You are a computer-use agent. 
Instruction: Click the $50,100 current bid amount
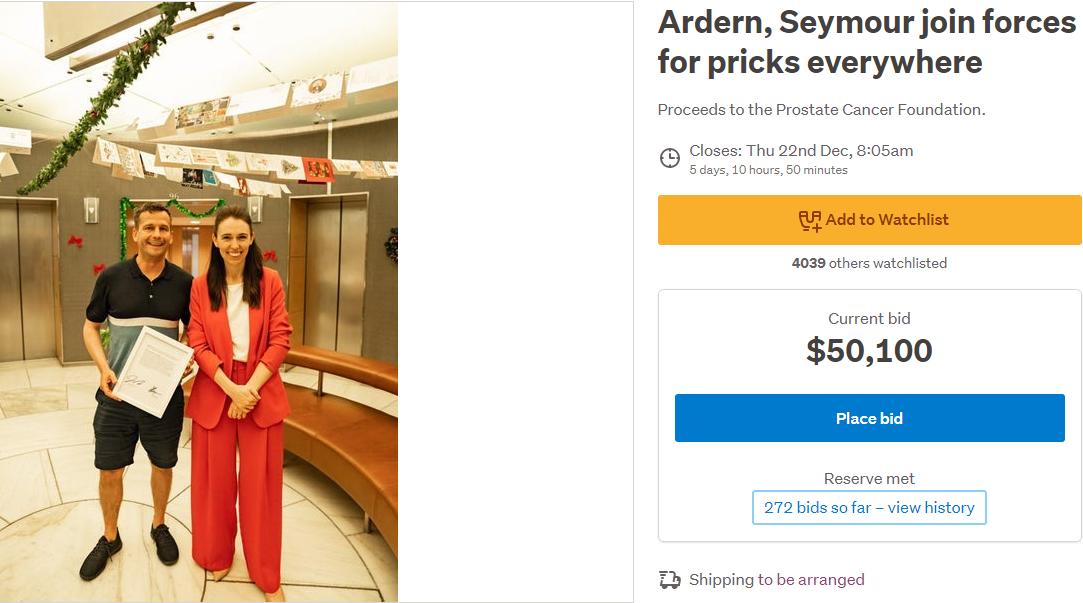point(869,351)
